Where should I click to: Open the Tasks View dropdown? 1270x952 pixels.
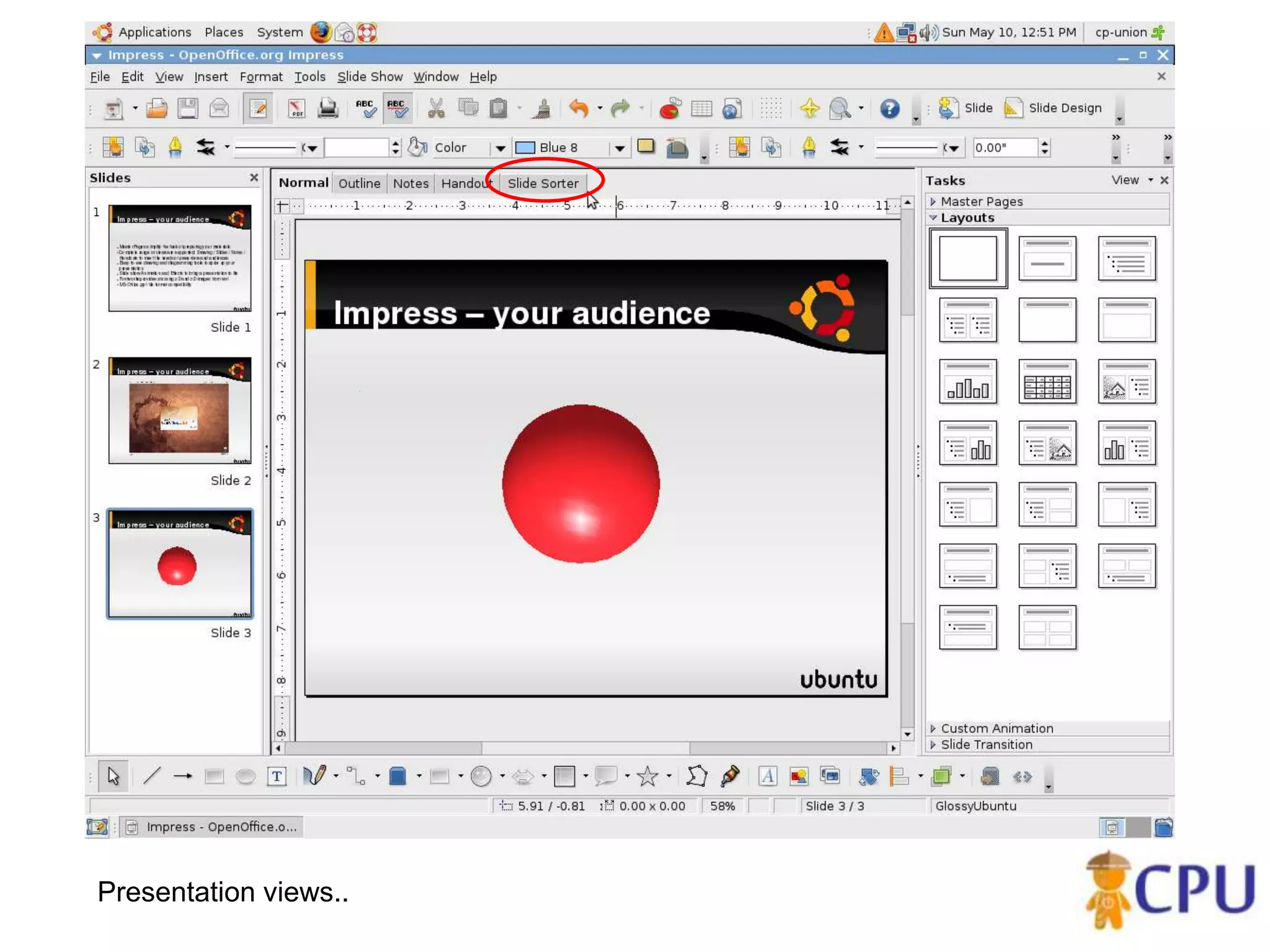[x=1132, y=180]
